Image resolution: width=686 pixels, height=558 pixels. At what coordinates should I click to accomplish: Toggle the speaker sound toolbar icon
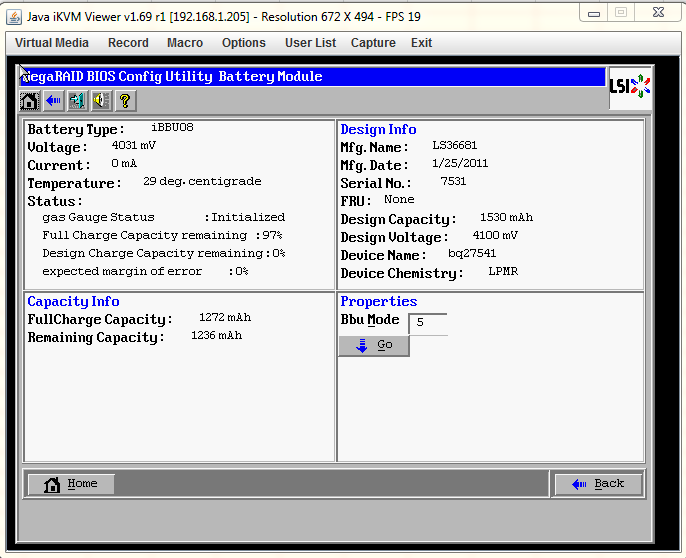coord(101,101)
